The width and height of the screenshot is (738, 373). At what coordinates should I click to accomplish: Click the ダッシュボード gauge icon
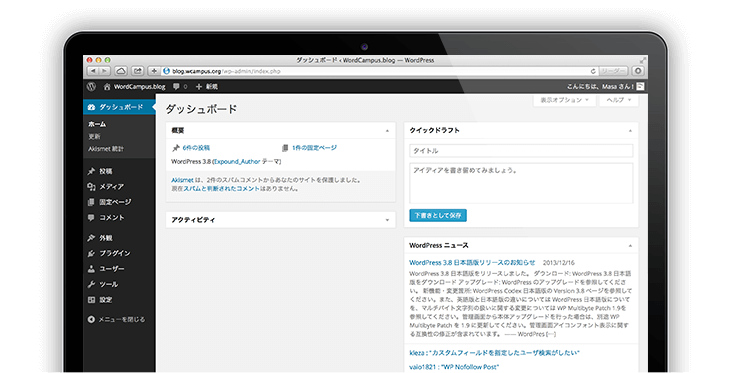[91, 107]
